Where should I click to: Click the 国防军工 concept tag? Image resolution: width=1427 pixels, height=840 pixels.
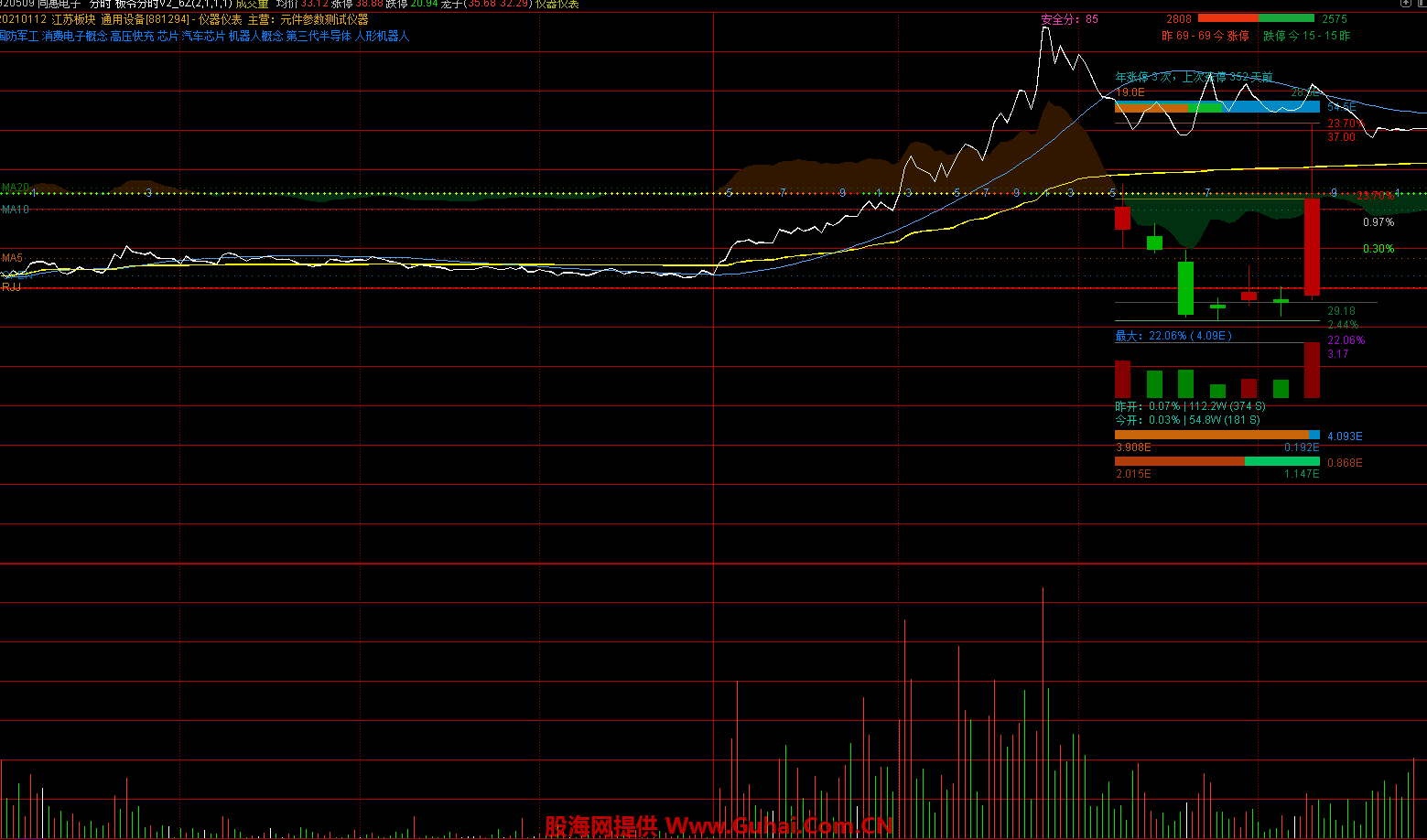(18, 37)
